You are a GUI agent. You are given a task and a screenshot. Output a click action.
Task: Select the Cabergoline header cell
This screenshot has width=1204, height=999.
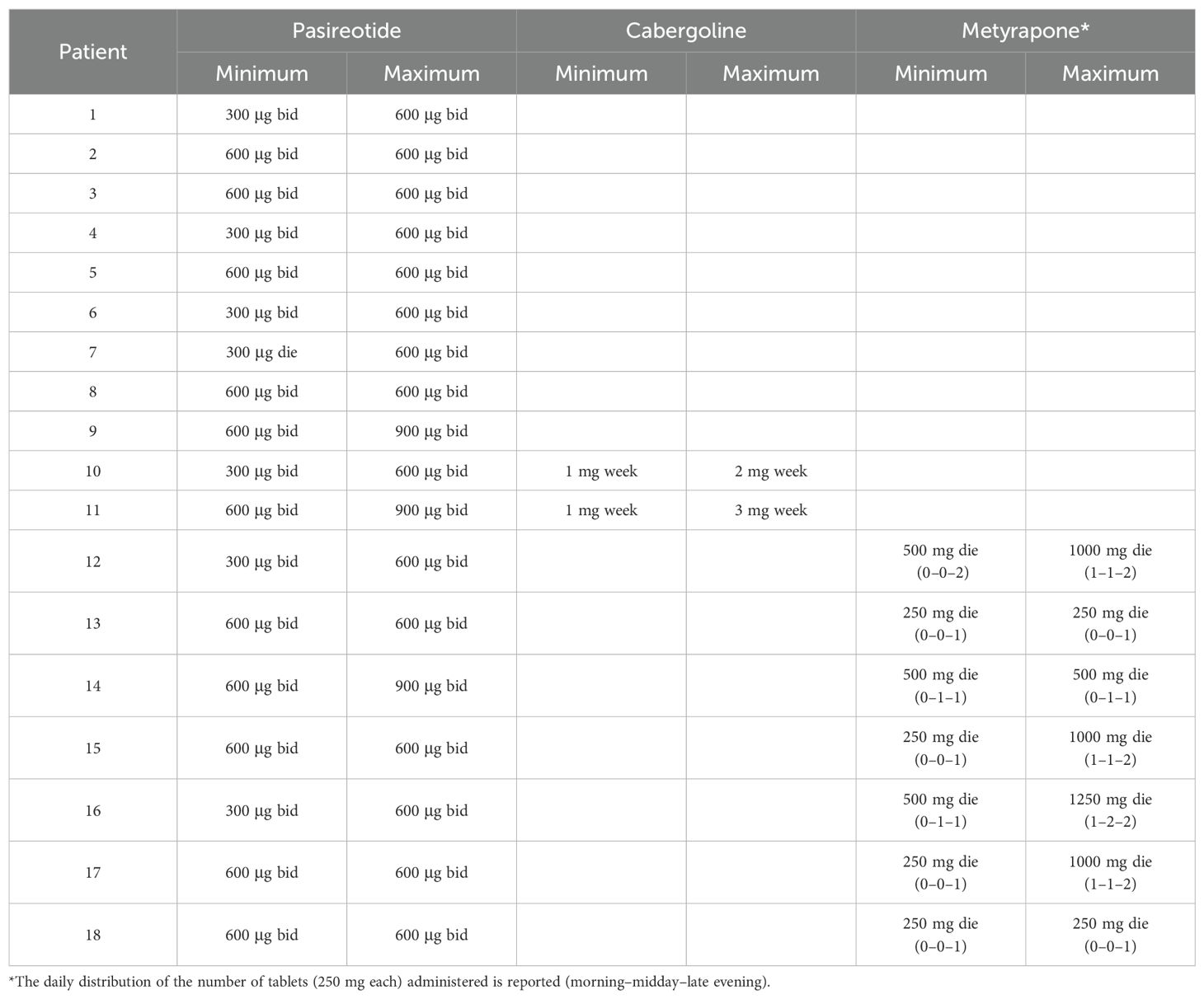[x=686, y=31]
